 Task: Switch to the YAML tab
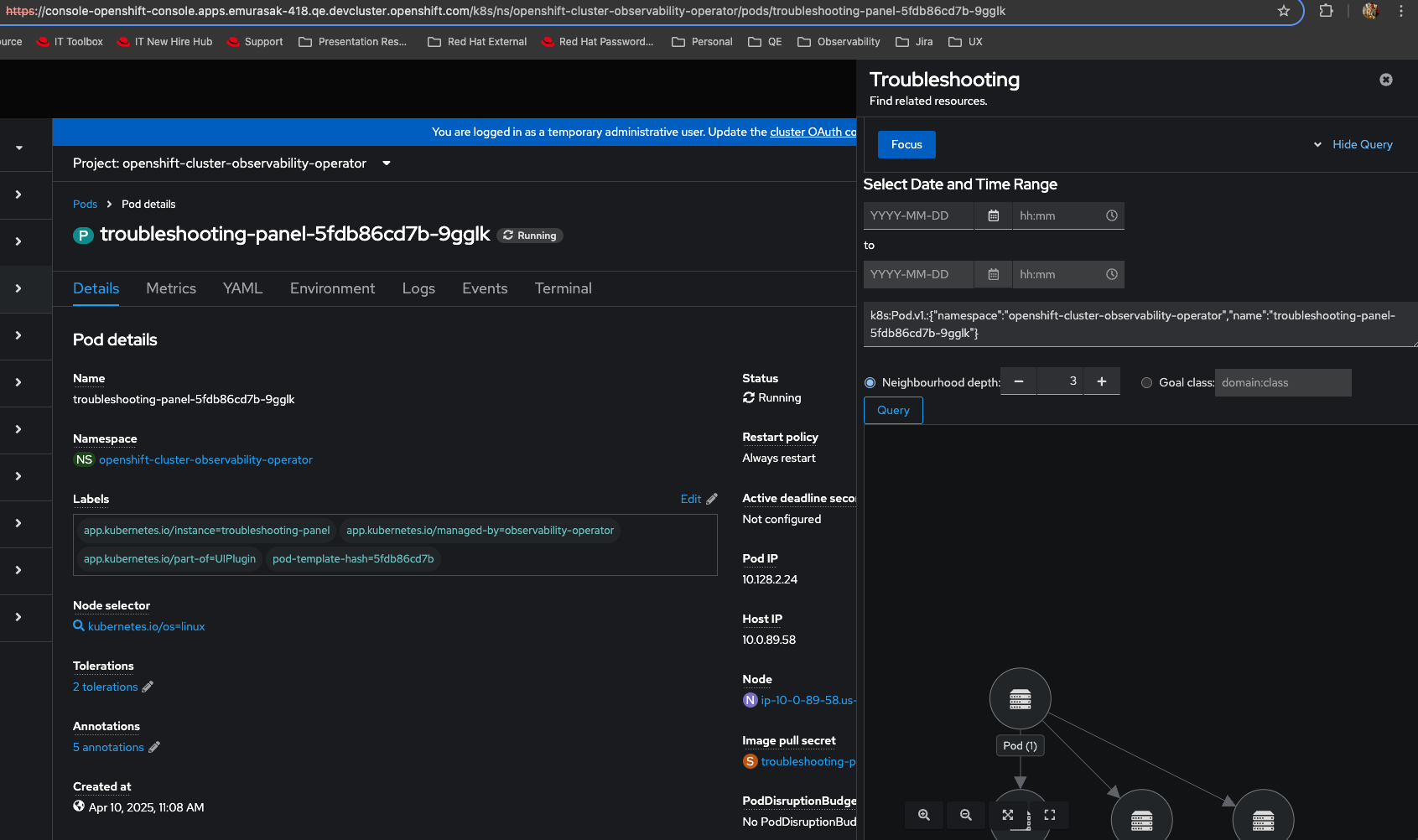pyautogui.click(x=243, y=288)
